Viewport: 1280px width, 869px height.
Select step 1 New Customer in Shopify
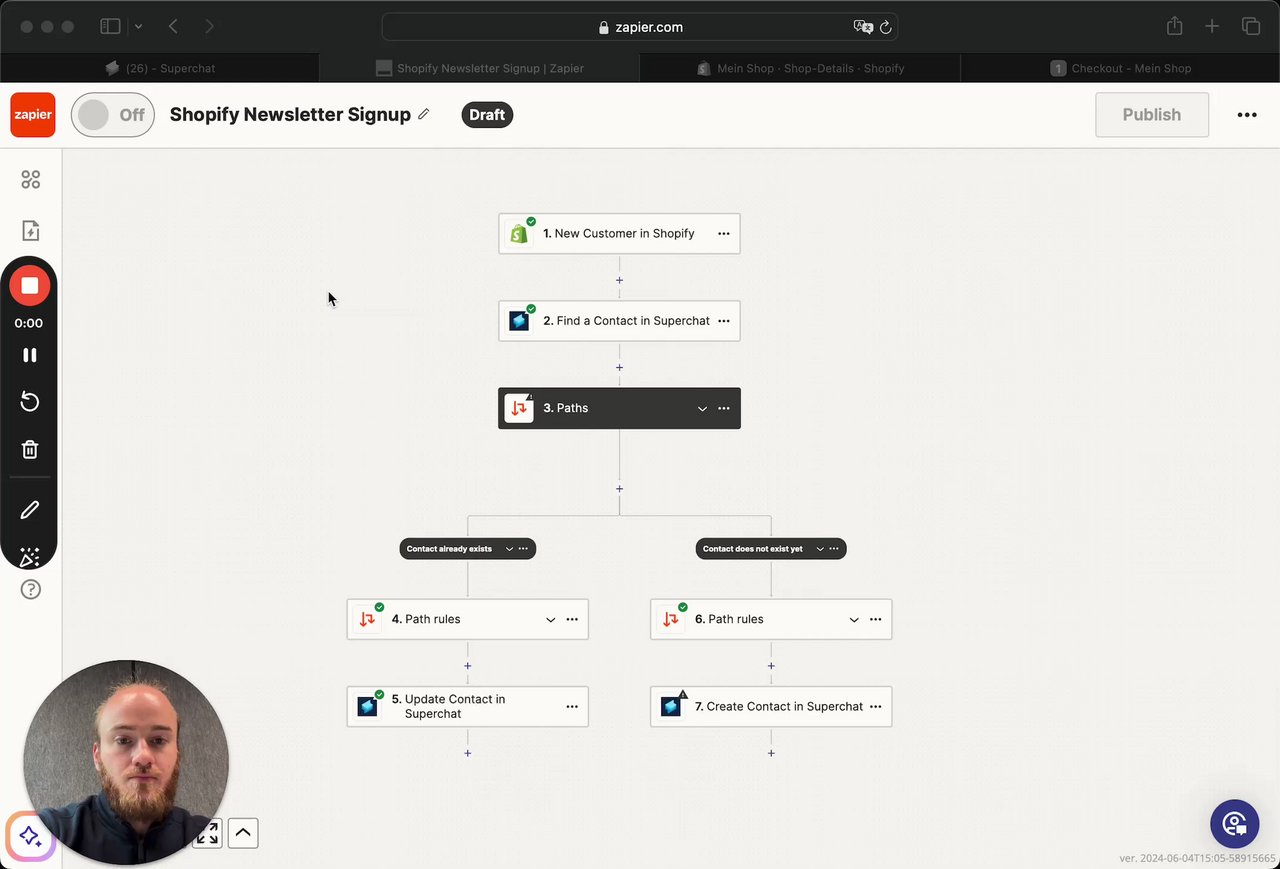620,233
